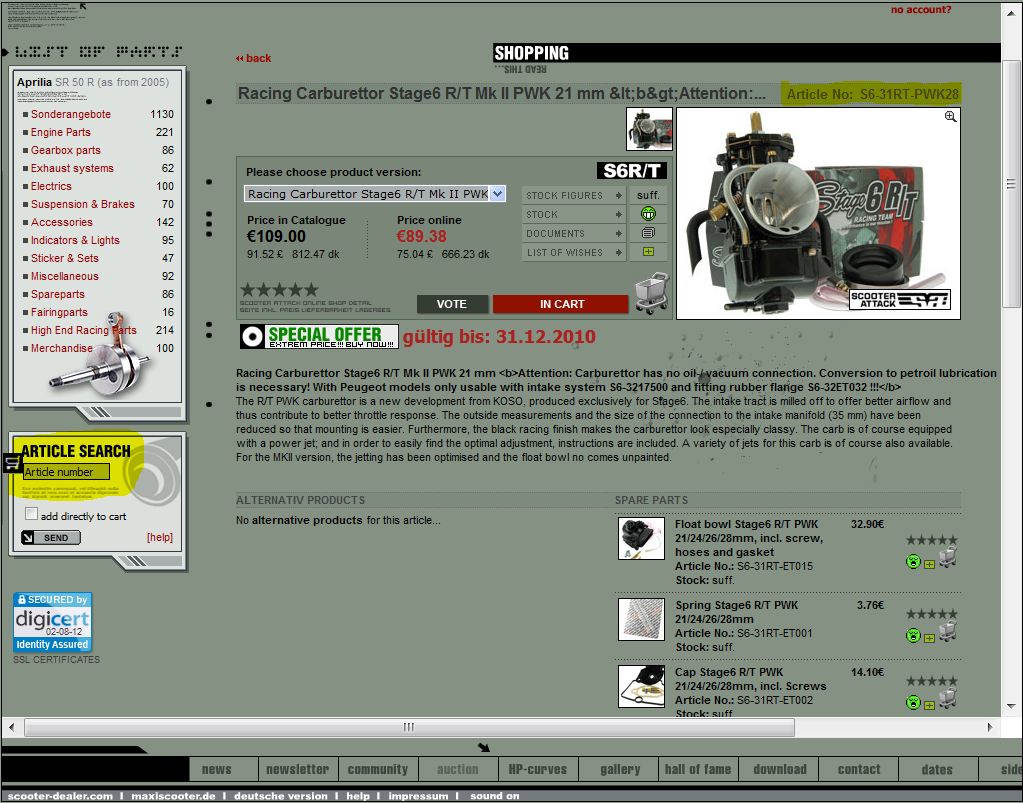Click the Article number input field

click(x=66, y=472)
